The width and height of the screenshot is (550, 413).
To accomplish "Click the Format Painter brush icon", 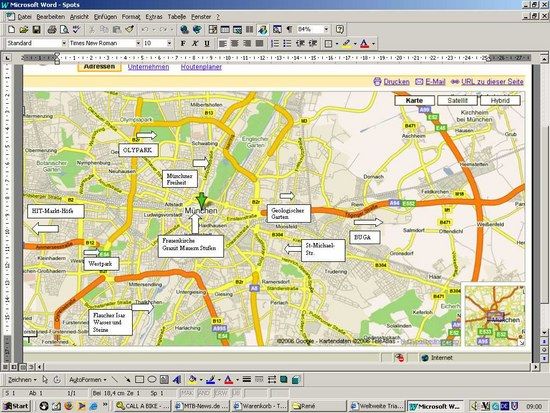I will point(130,29).
